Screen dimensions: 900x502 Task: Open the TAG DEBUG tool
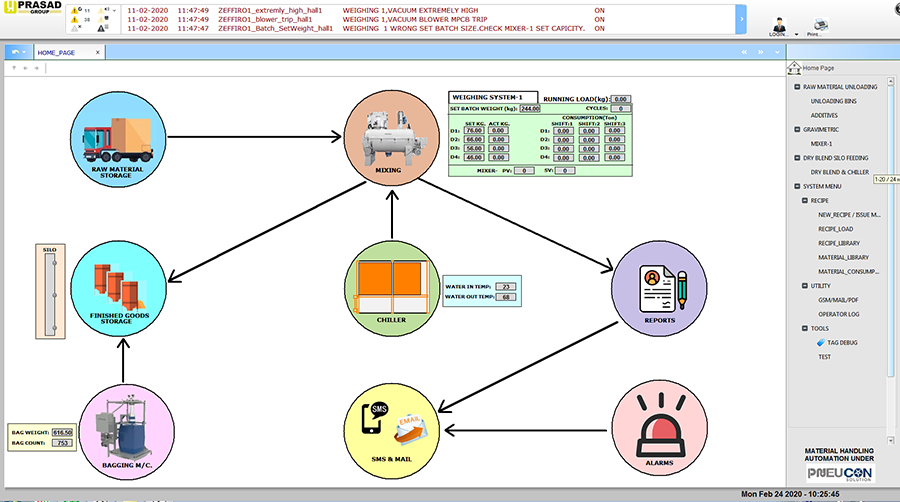pos(842,342)
